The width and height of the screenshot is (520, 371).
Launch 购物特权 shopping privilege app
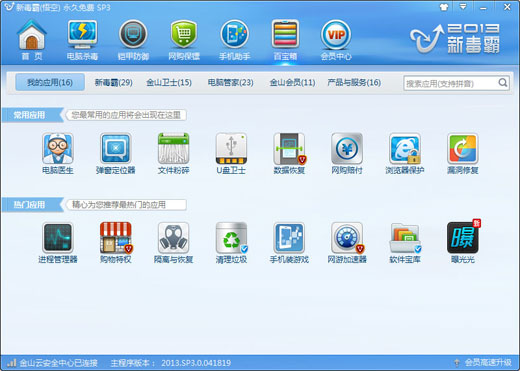click(116, 243)
